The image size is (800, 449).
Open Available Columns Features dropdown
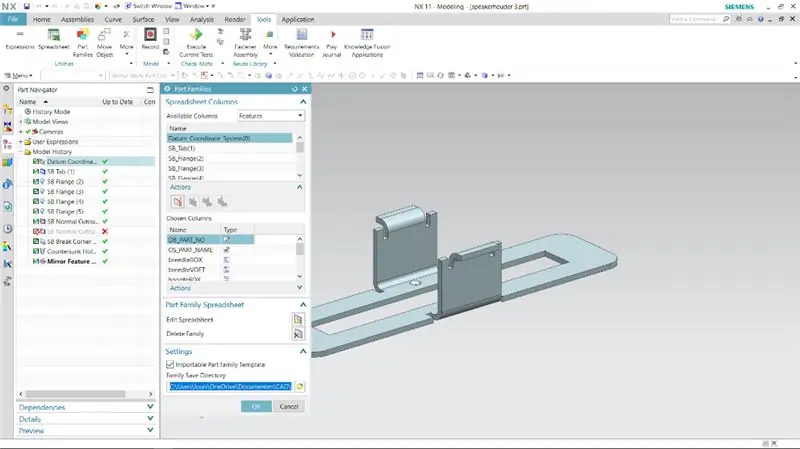pyautogui.click(x=270, y=116)
